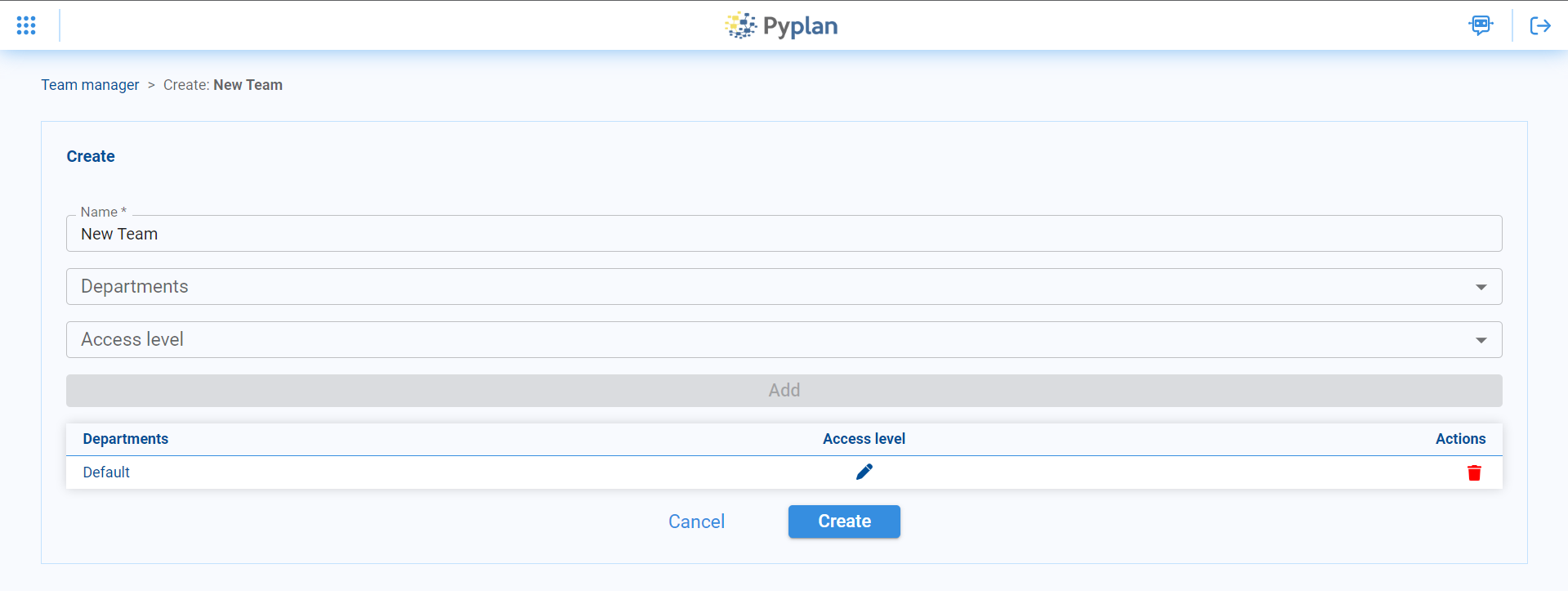Click the Access level column header
The height and width of the screenshot is (591, 1568).
864,439
